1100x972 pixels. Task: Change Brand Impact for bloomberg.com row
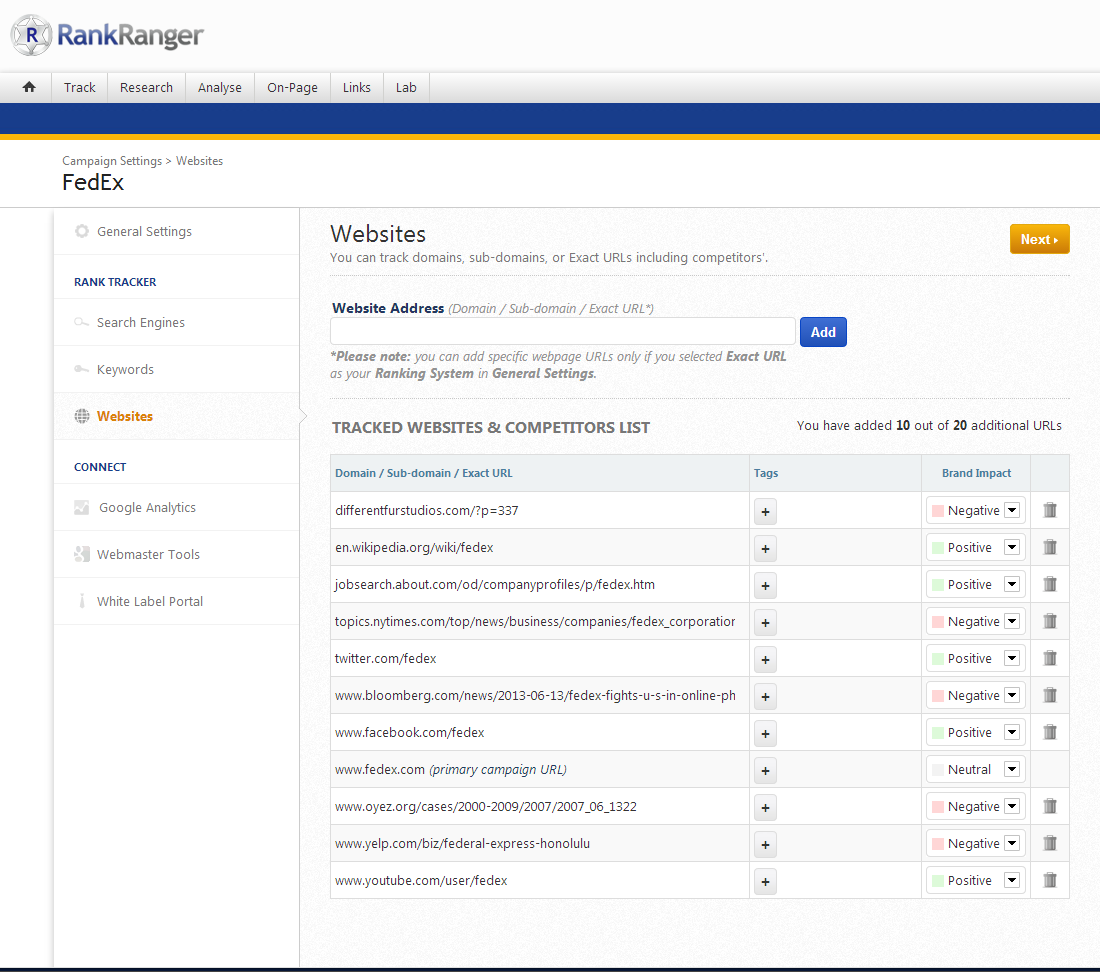coord(1012,695)
